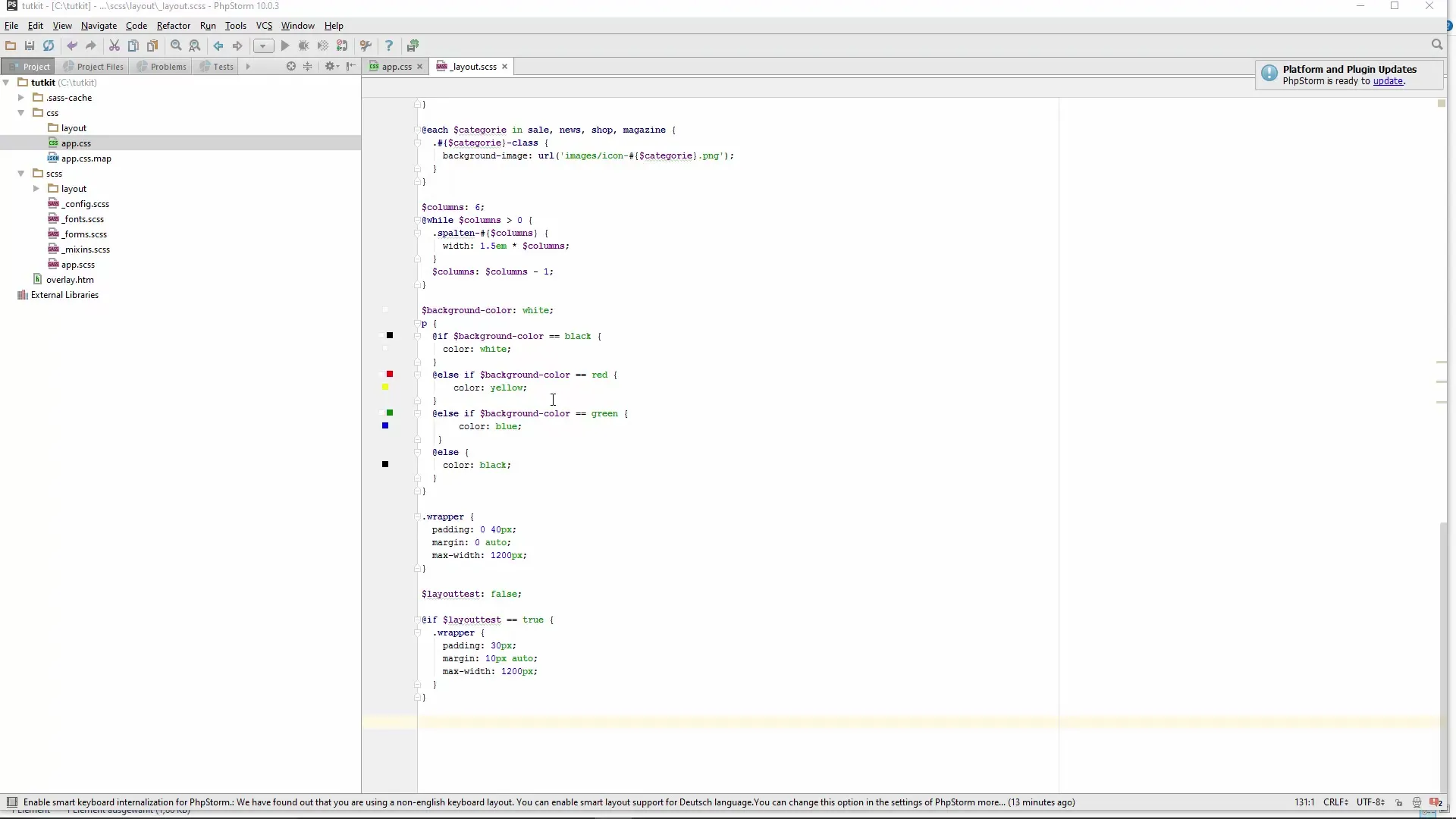This screenshot has height=819, width=1456.
Task: Collapse the .wrapper rule fold marker
Action: pyautogui.click(x=417, y=517)
